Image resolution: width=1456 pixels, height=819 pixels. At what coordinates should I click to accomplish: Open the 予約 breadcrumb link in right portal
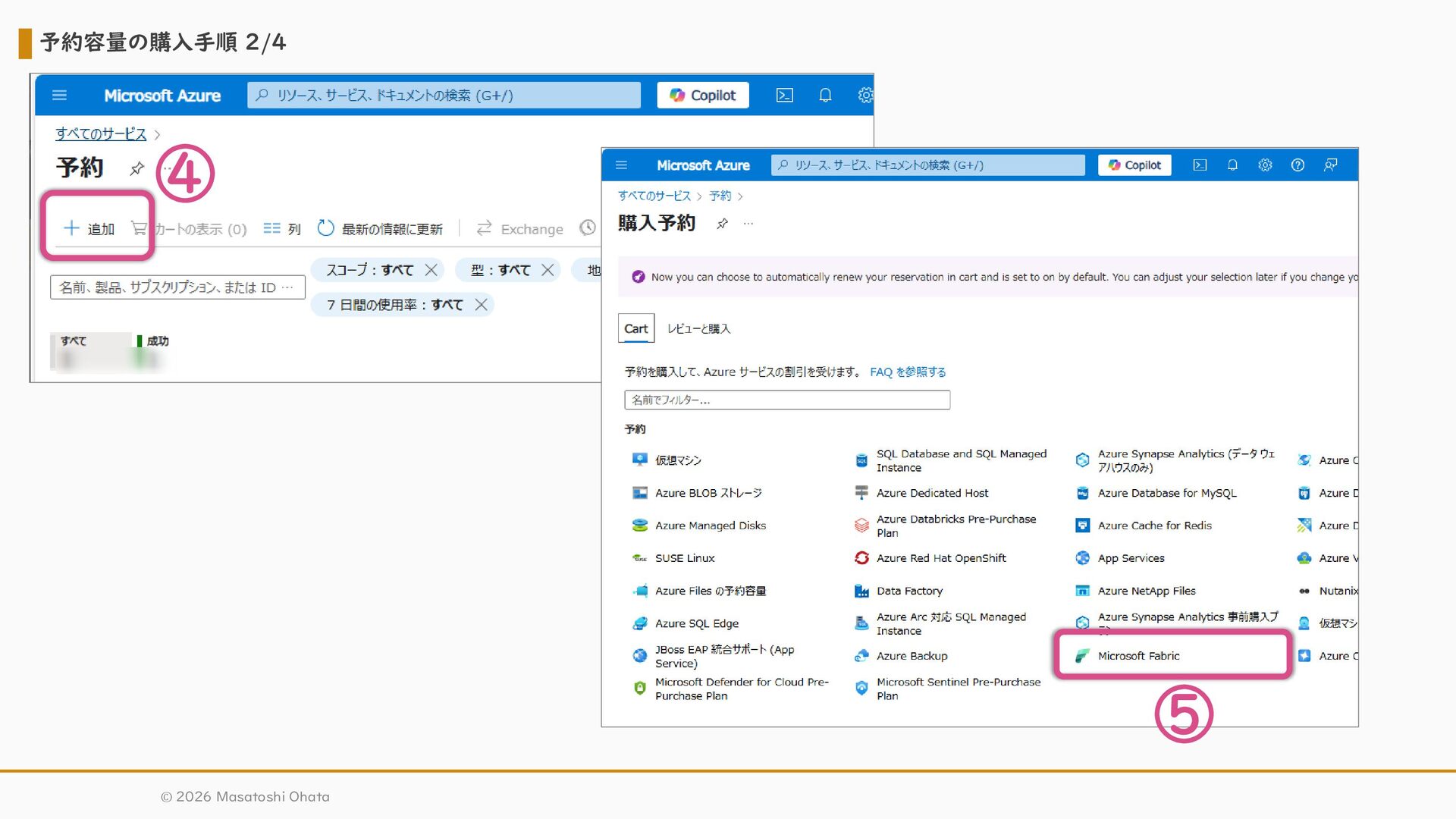(x=720, y=196)
